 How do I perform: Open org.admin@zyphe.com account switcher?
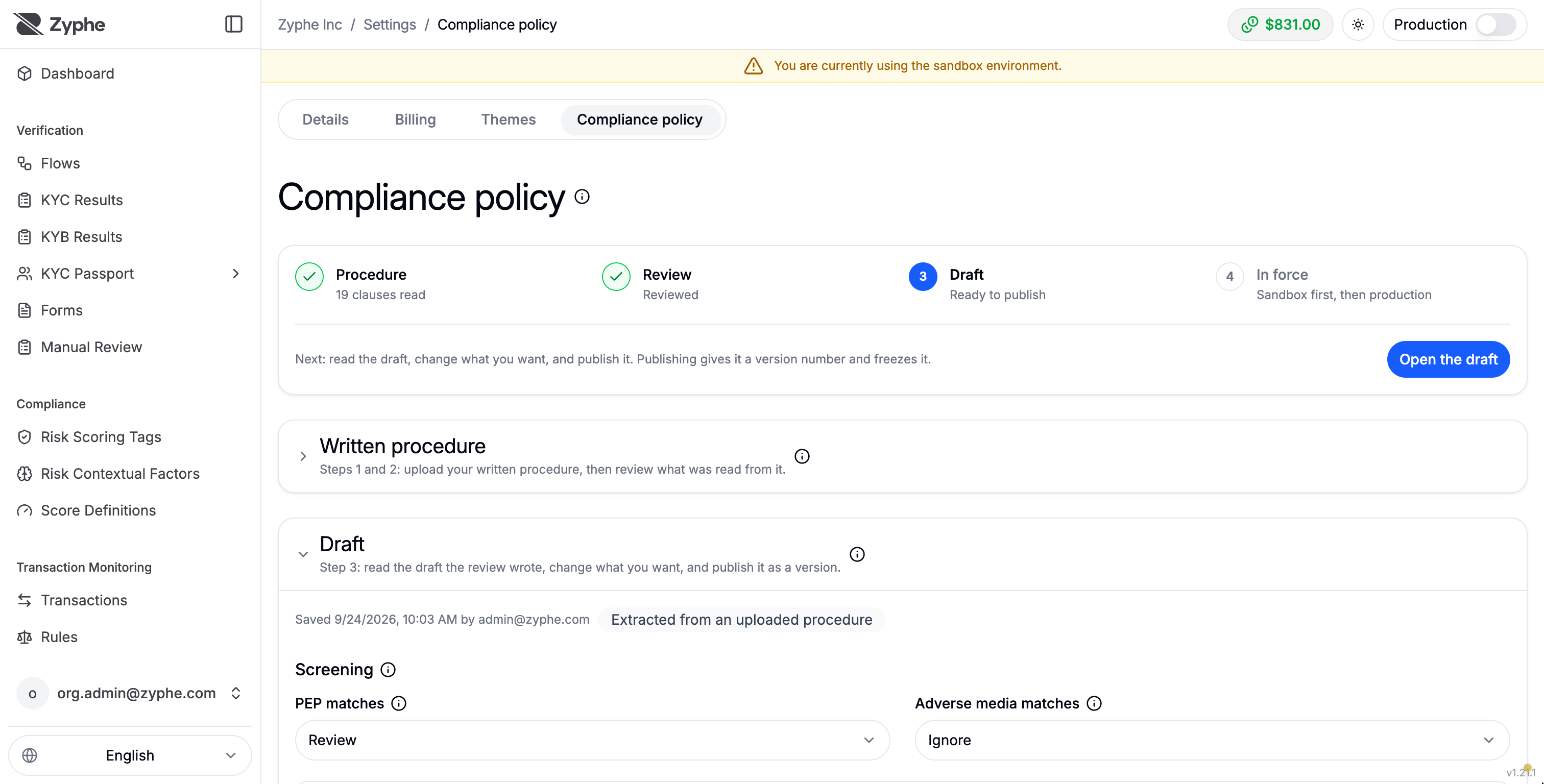pyautogui.click(x=130, y=693)
